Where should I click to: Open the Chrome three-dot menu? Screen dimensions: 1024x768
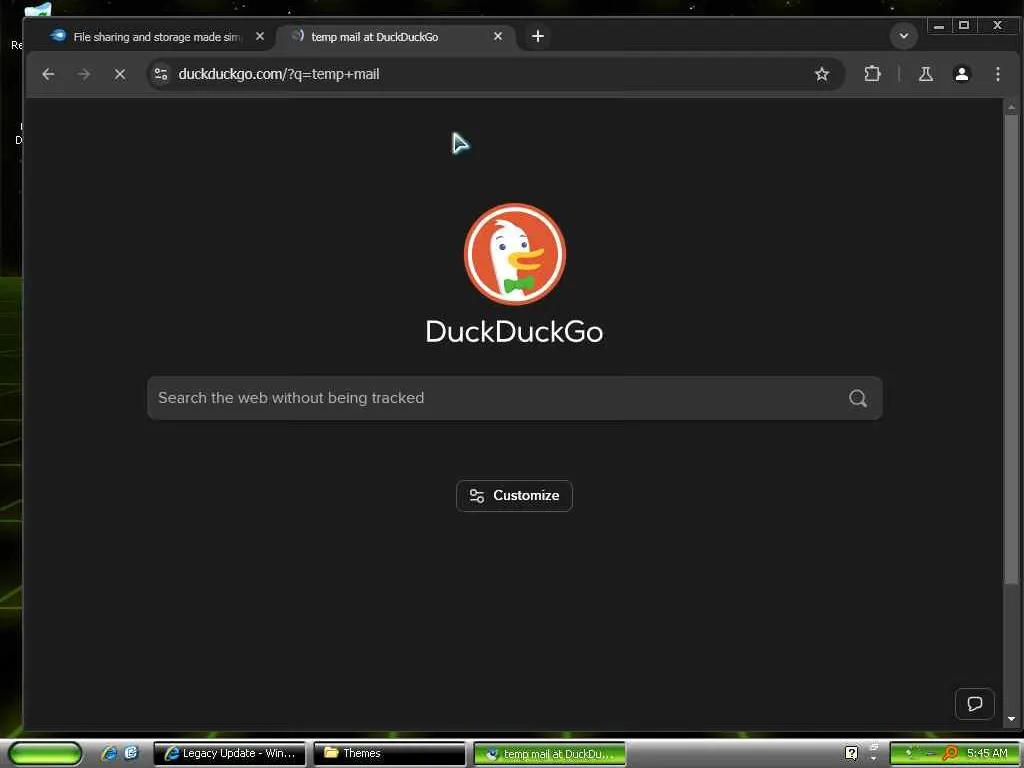997,74
